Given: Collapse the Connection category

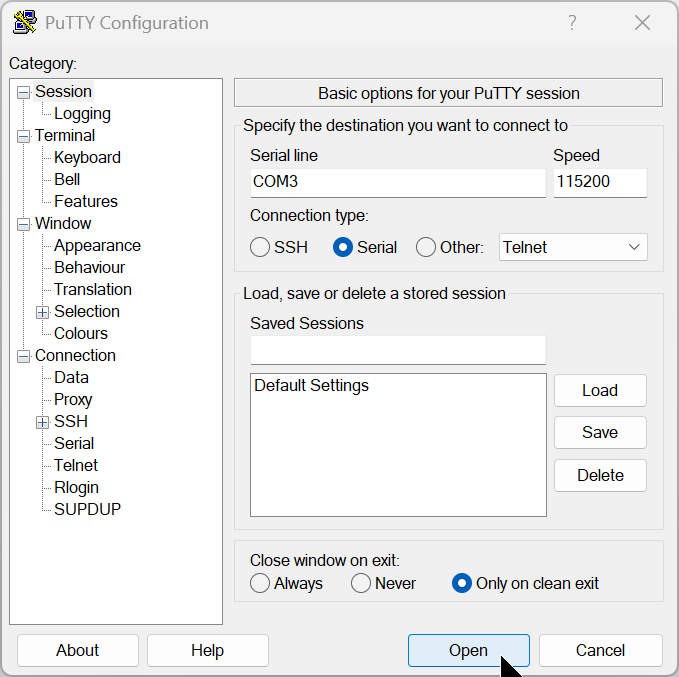Looking at the screenshot, I should [24, 356].
